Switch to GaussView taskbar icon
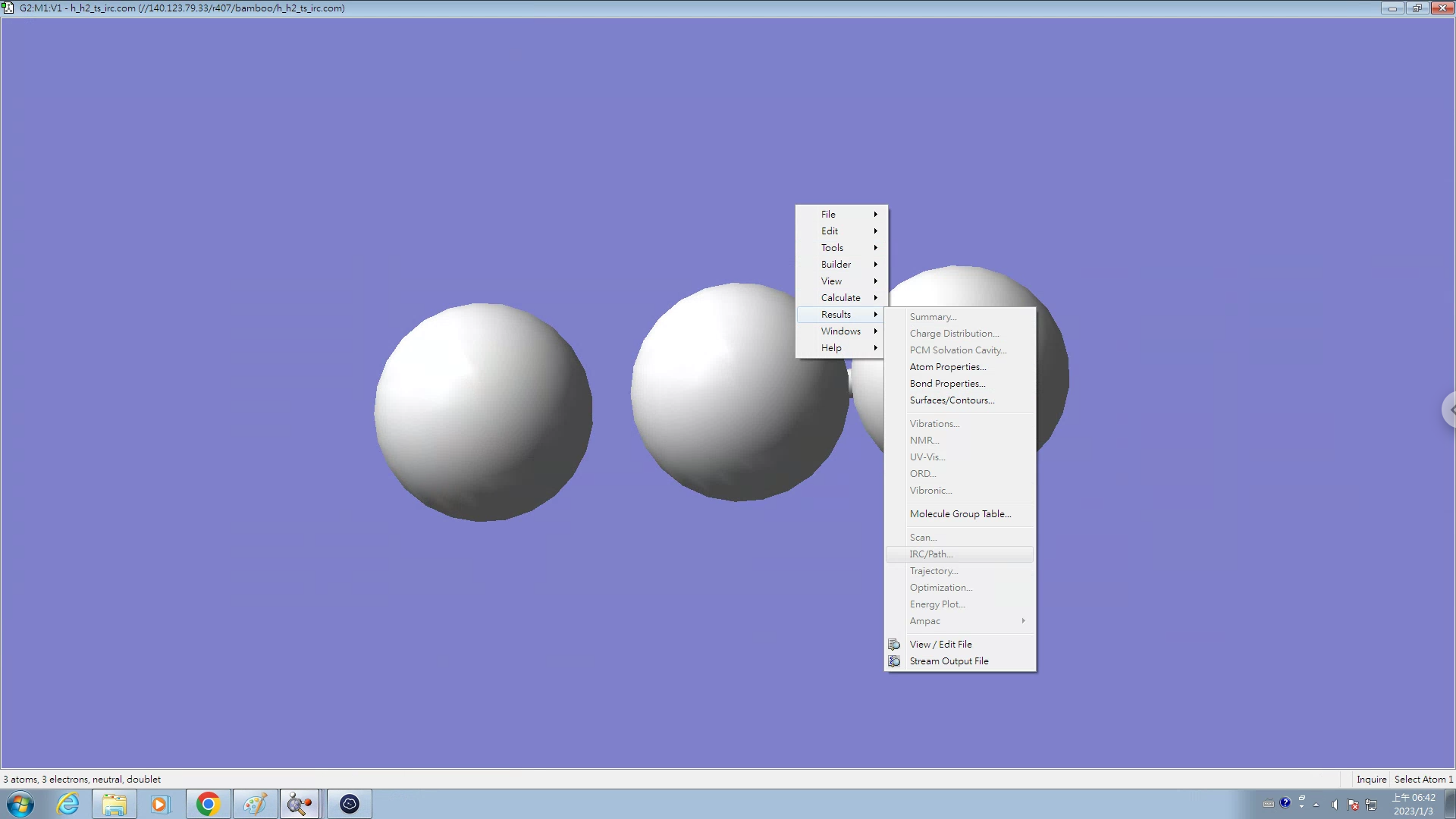The image size is (1456, 819). point(301,804)
